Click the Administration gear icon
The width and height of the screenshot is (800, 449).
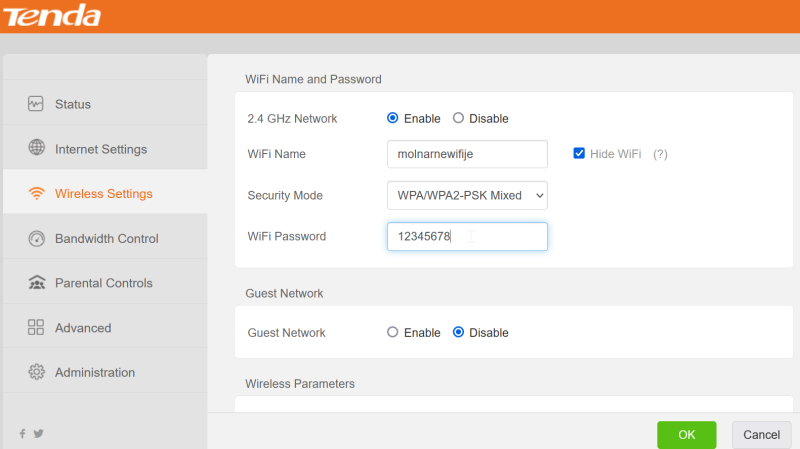[36, 372]
